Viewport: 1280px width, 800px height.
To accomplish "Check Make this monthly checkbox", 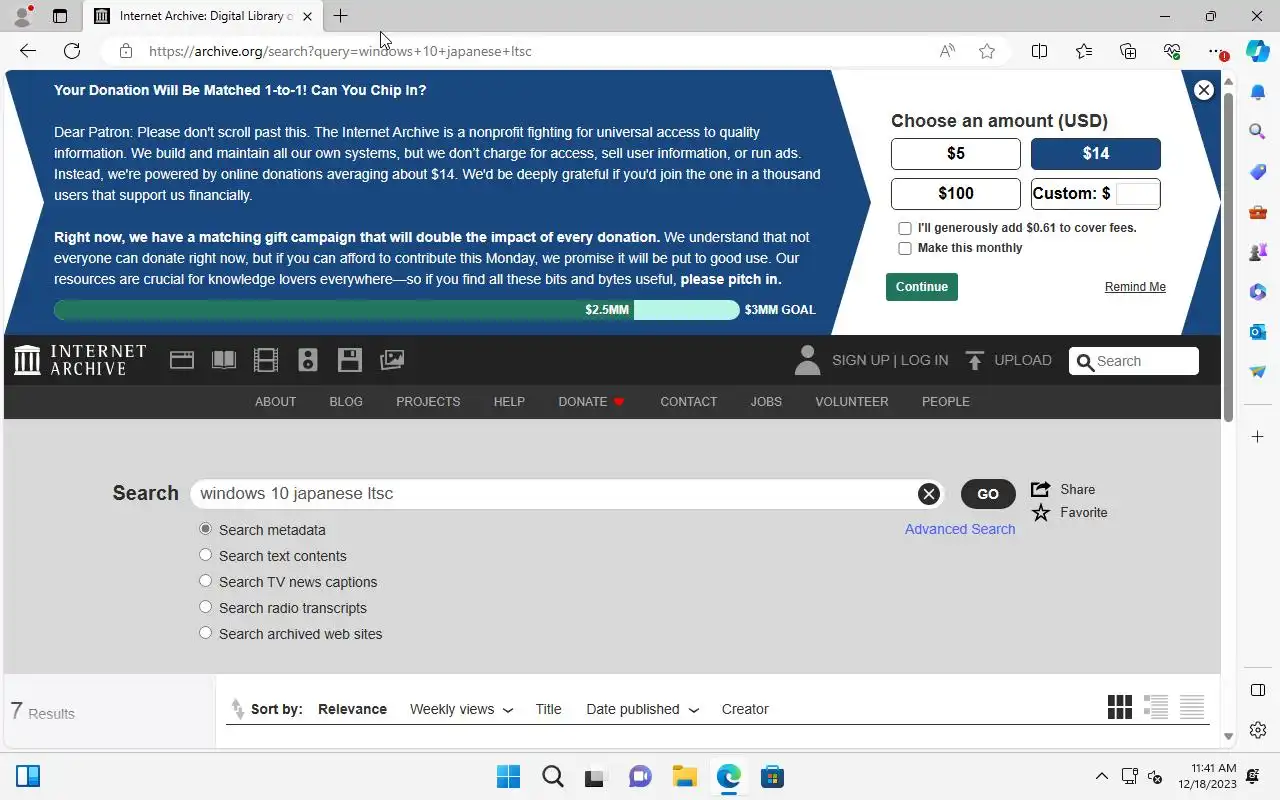I will (905, 248).
